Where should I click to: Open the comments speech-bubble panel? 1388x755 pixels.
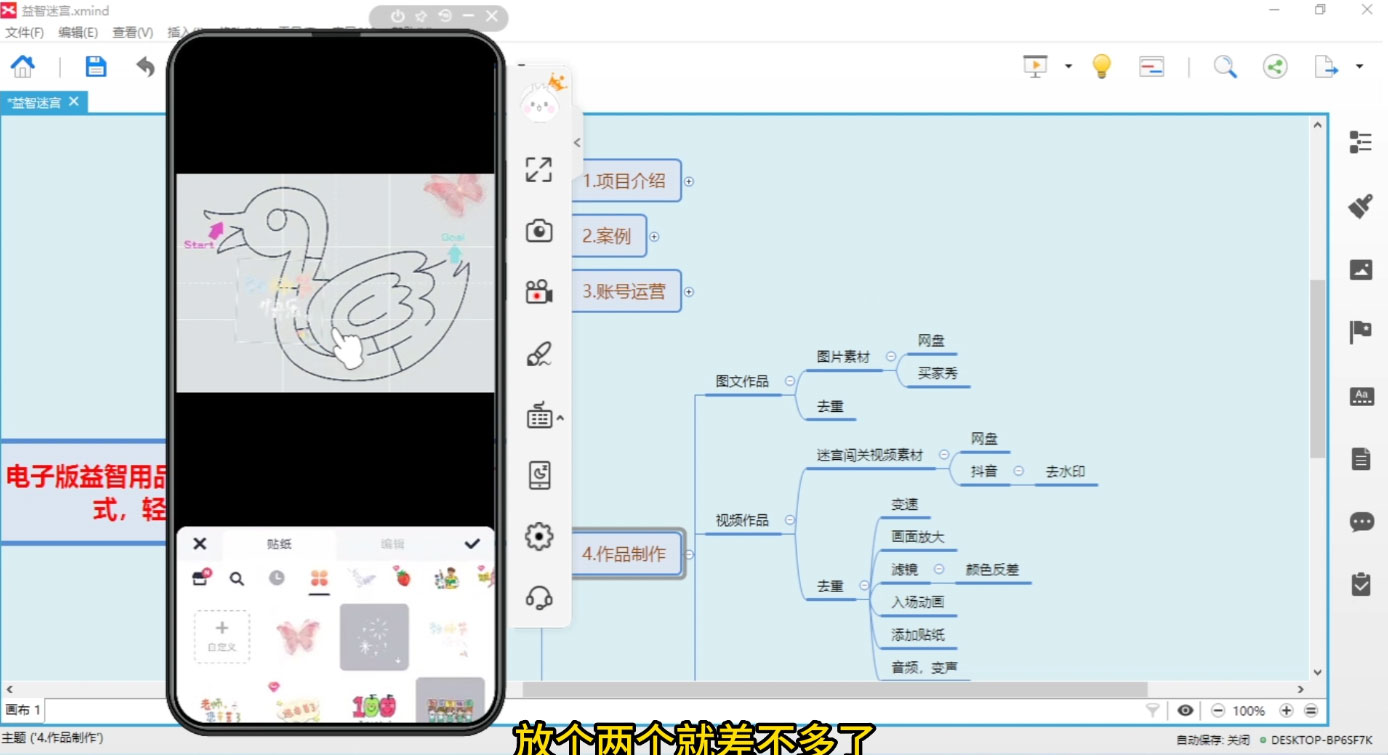[x=1361, y=521]
